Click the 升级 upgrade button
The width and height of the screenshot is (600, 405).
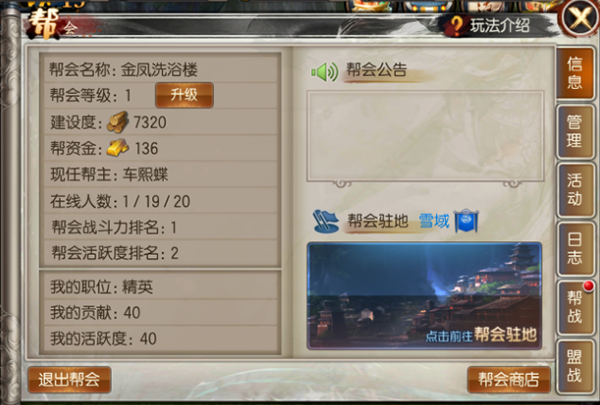click(184, 95)
